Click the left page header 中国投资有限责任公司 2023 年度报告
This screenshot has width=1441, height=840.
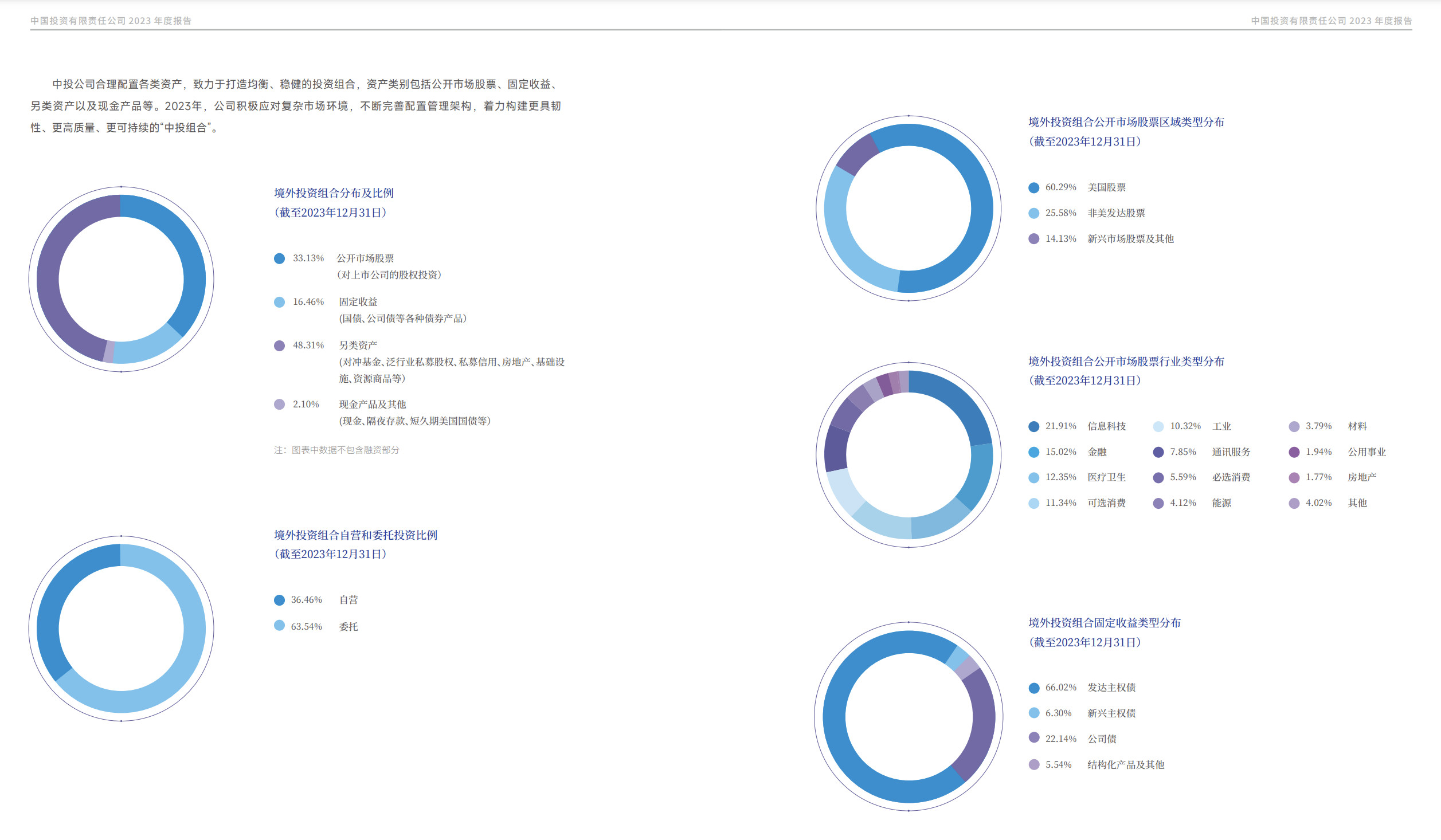point(111,21)
